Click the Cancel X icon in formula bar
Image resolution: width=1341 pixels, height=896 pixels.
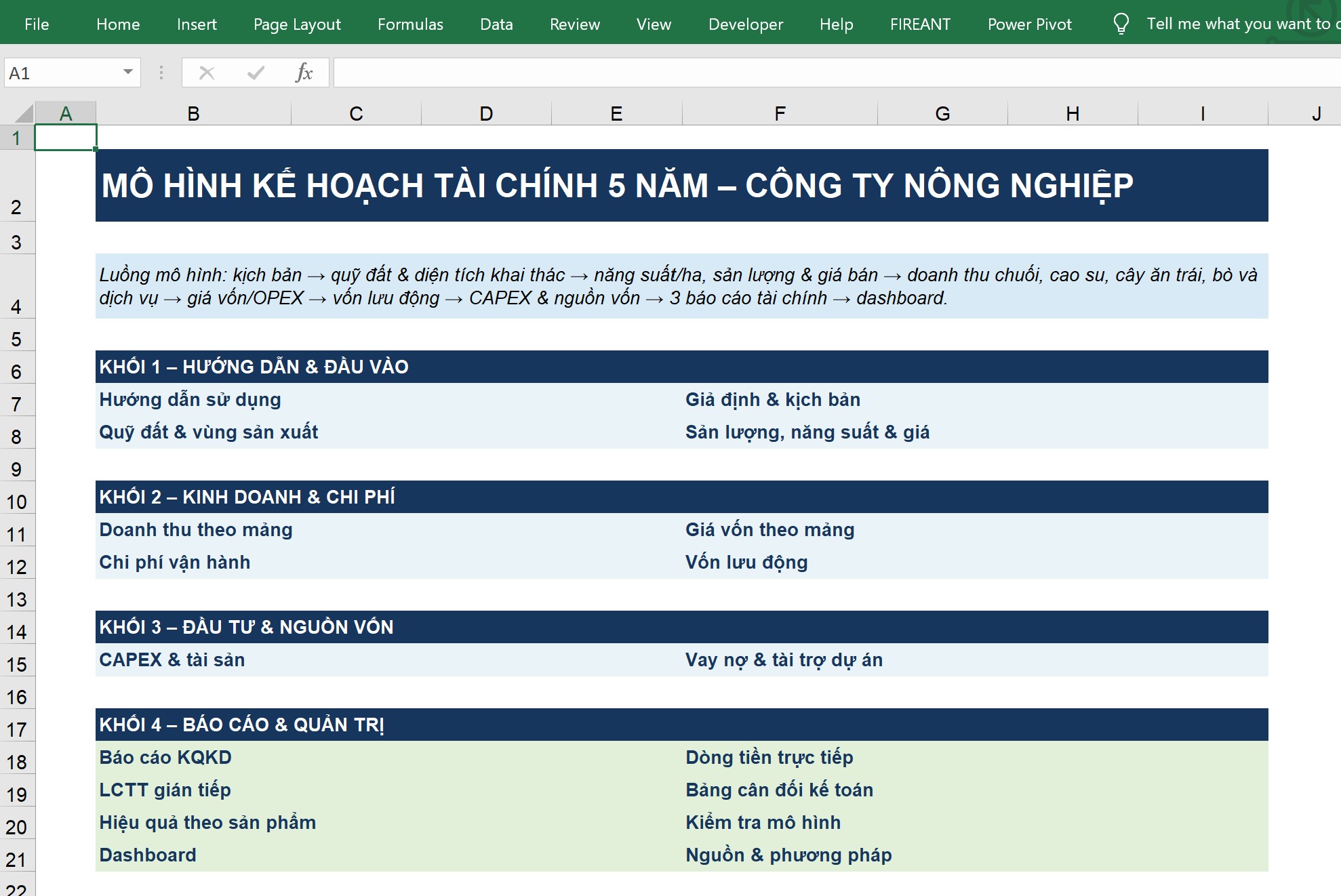click(x=207, y=73)
